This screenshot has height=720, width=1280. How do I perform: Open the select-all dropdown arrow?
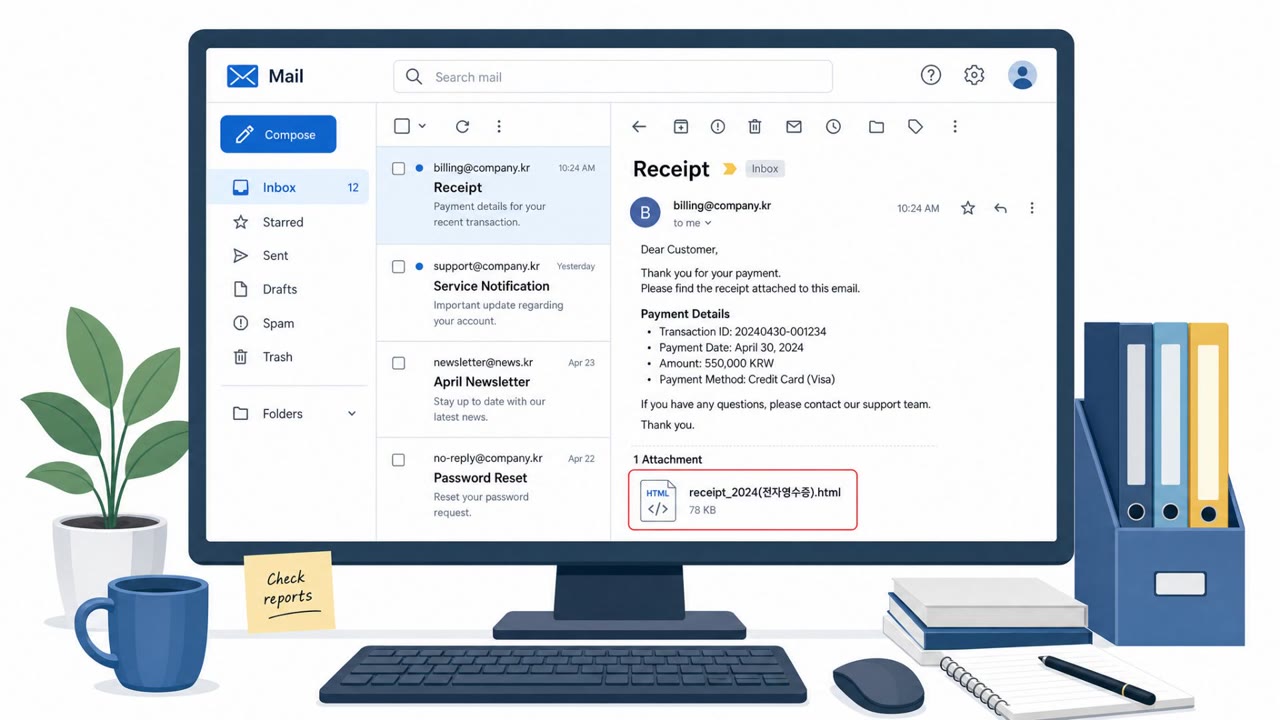point(422,126)
